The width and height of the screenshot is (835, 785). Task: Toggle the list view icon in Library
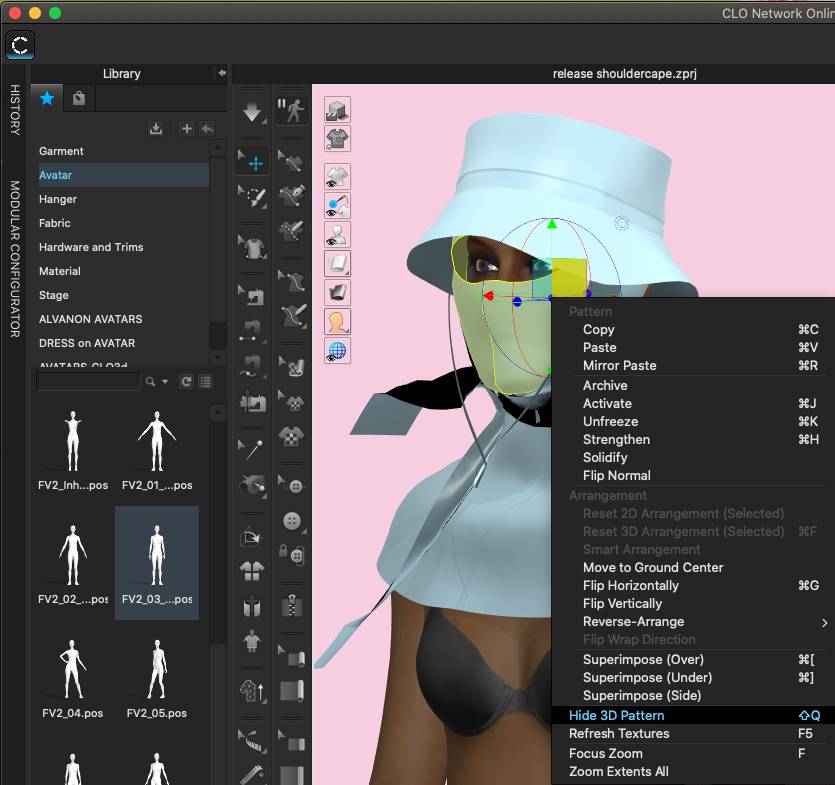click(x=205, y=381)
